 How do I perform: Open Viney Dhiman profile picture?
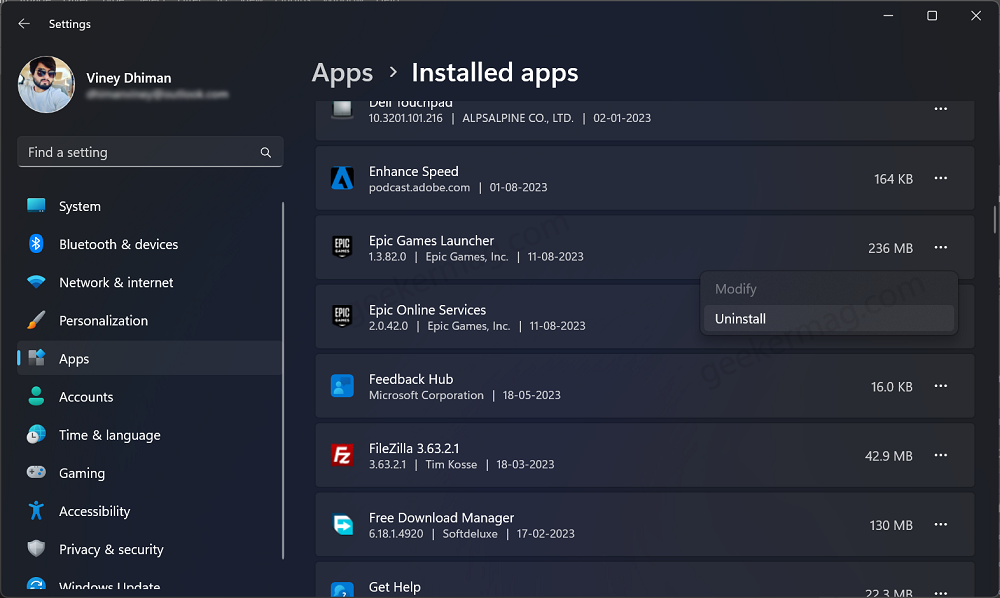click(x=46, y=84)
